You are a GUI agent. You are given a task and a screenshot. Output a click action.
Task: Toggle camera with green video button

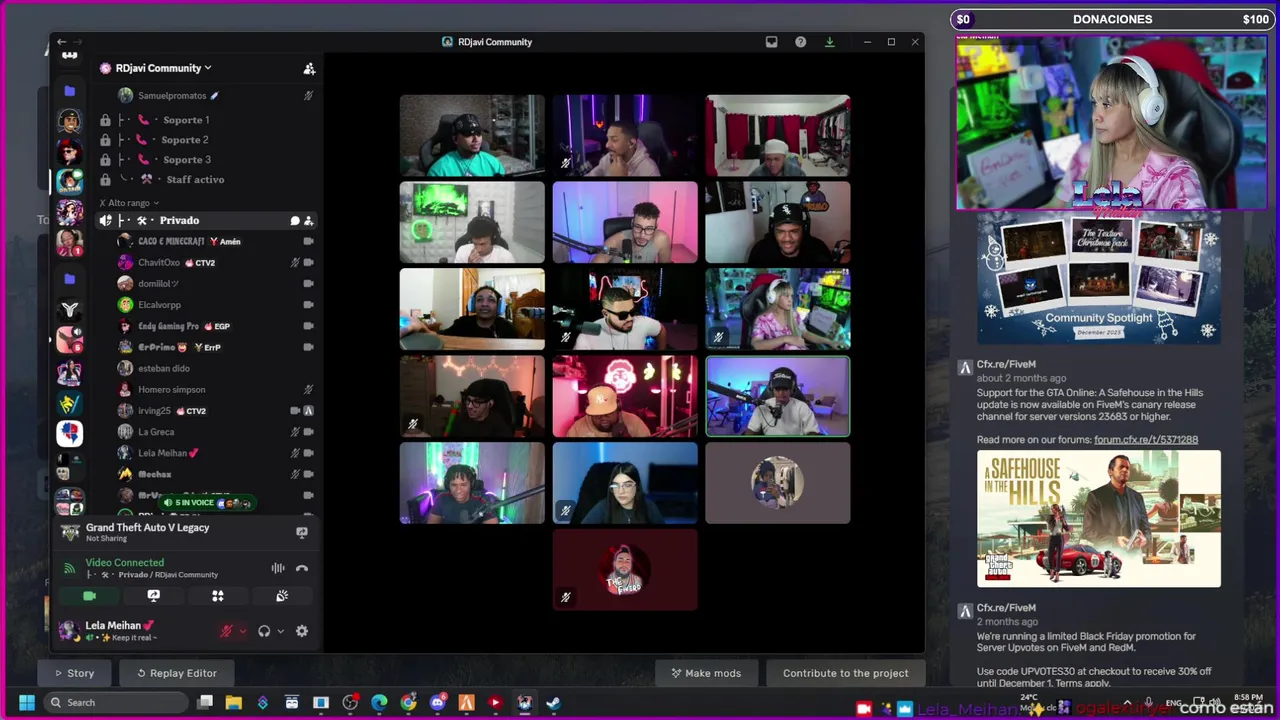(89, 595)
